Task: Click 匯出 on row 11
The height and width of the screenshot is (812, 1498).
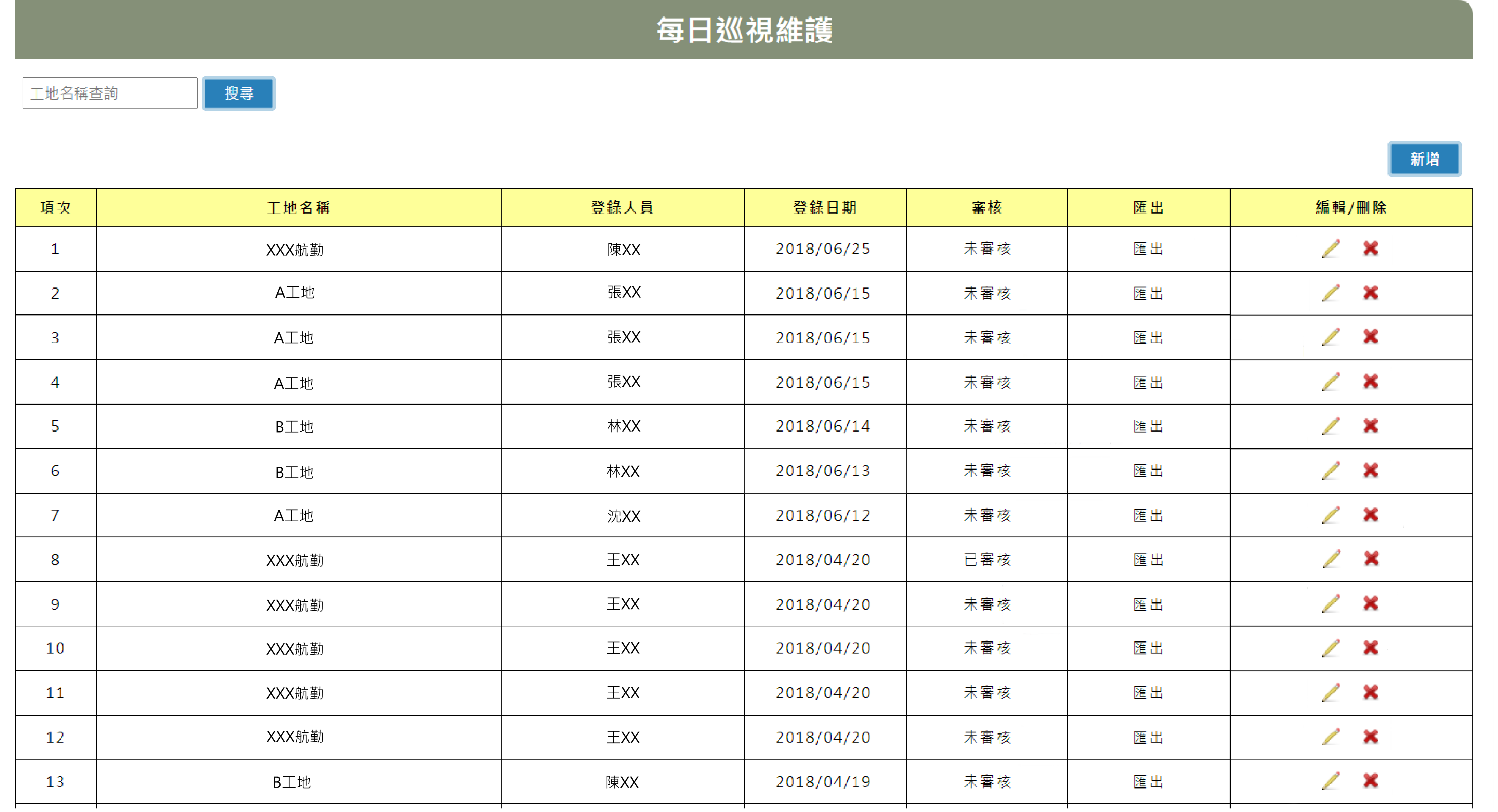Action: (x=1148, y=693)
